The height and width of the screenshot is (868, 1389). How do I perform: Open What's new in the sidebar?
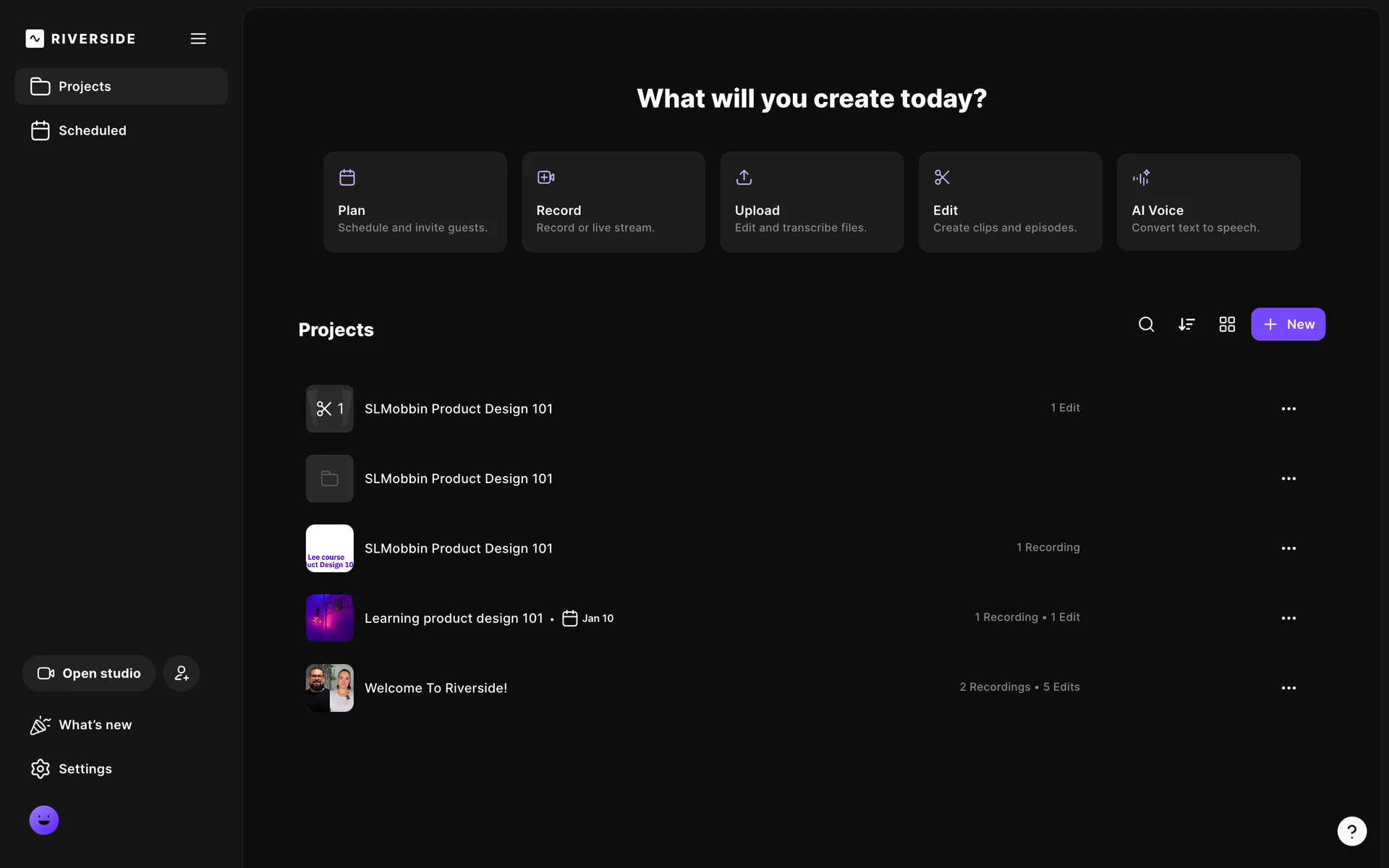click(x=95, y=725)
